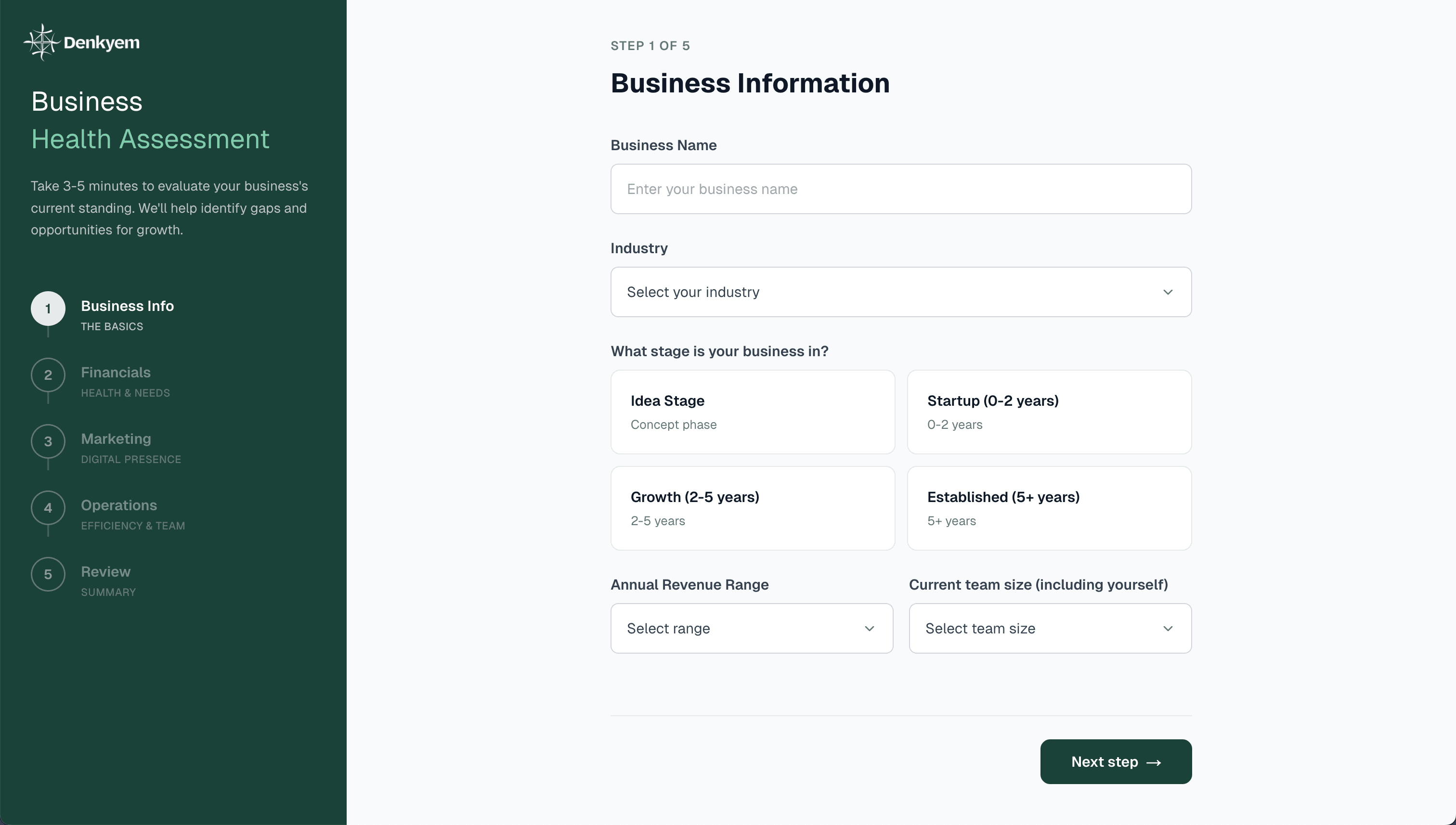Open the Select team size dropdown
The height and width of the screenshot is (825, 1456).
1050,629
